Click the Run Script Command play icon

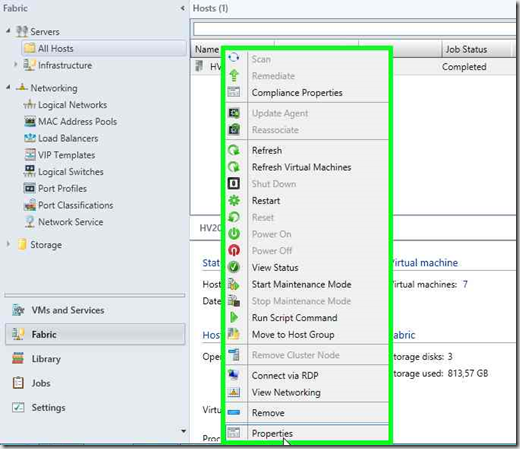coord(234,317)
